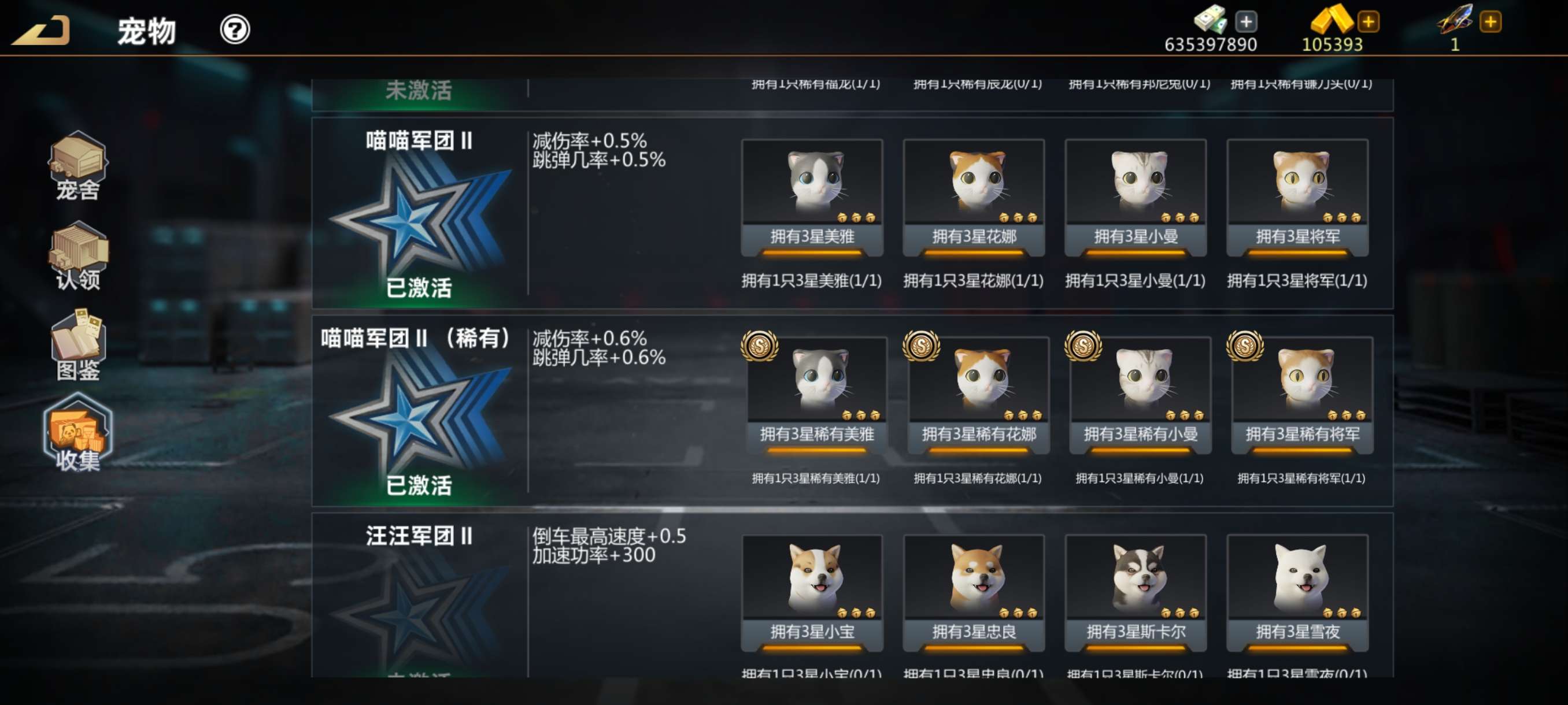
Task: Select the 拥有3星稀有花娜 card
Action: 978,395
